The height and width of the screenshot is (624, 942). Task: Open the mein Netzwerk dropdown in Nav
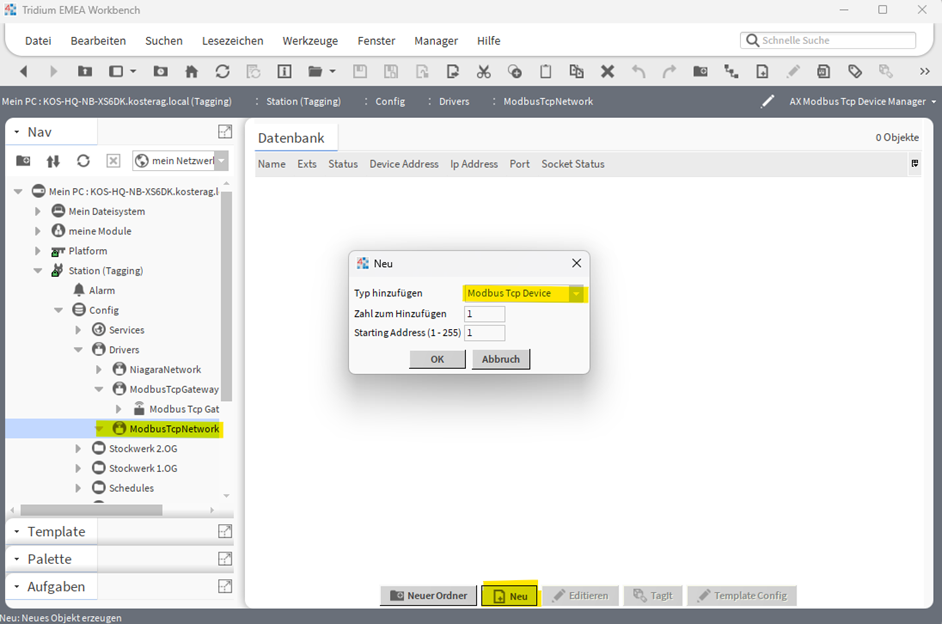[x=222, y=160]
